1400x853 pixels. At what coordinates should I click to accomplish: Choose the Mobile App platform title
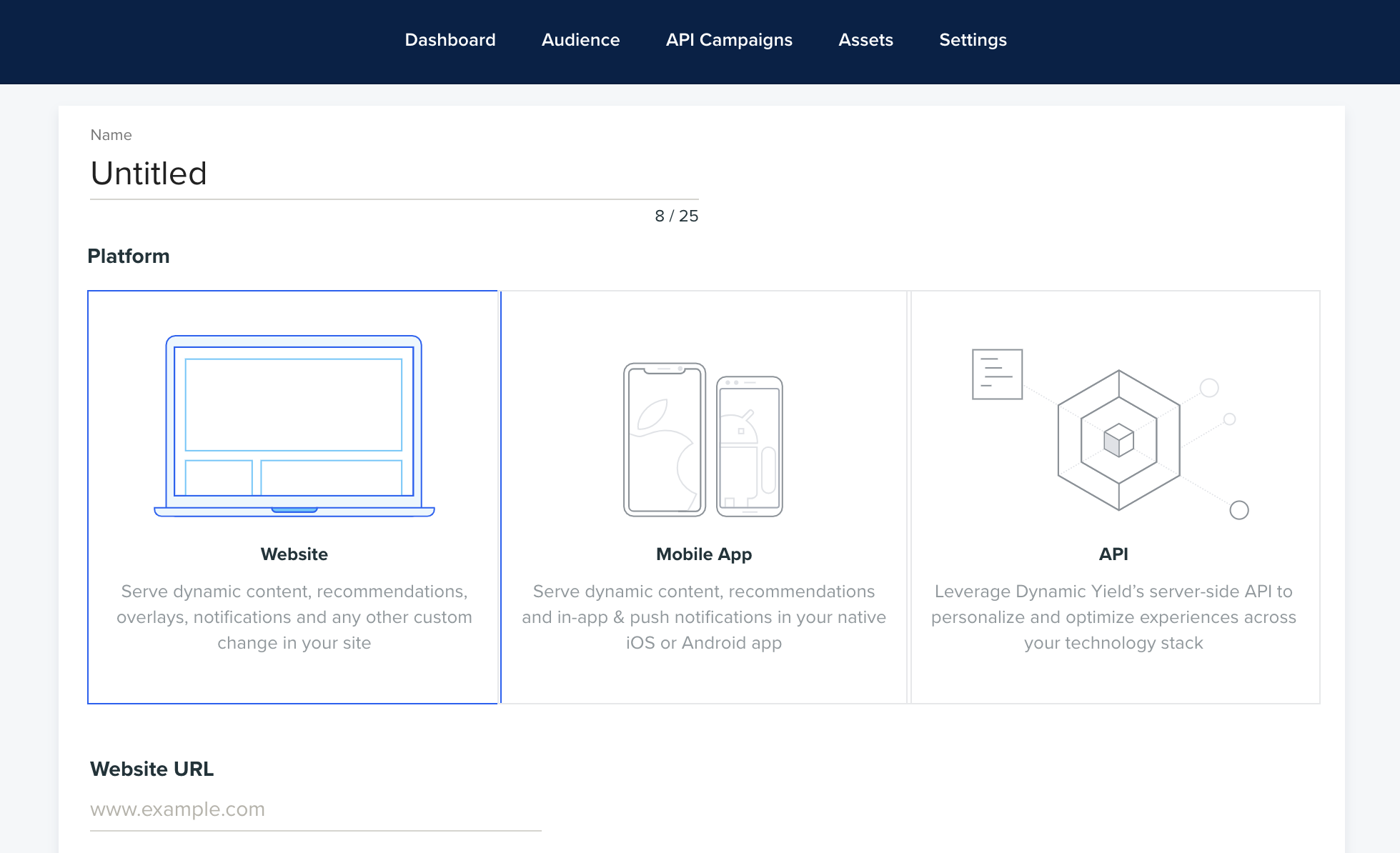[x=704, y=554]
